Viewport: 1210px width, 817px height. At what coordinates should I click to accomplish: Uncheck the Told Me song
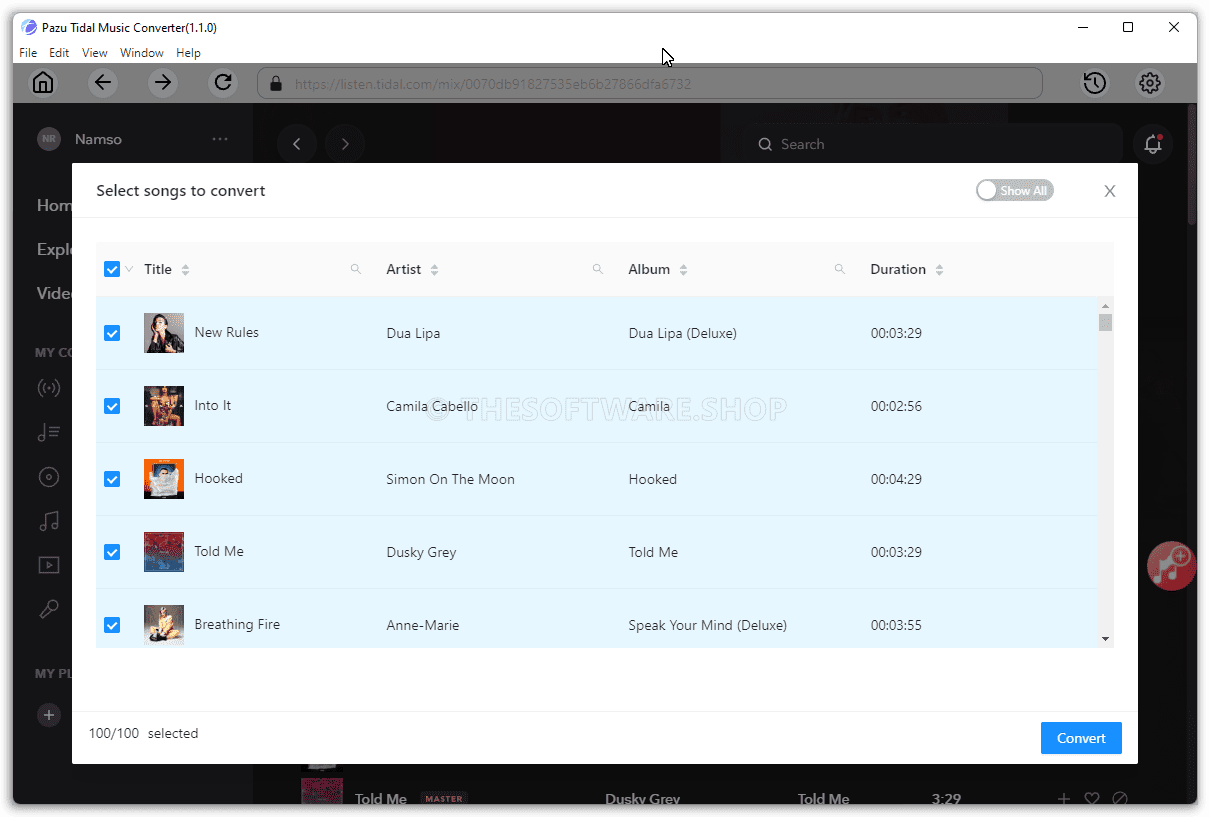point(112,552)
